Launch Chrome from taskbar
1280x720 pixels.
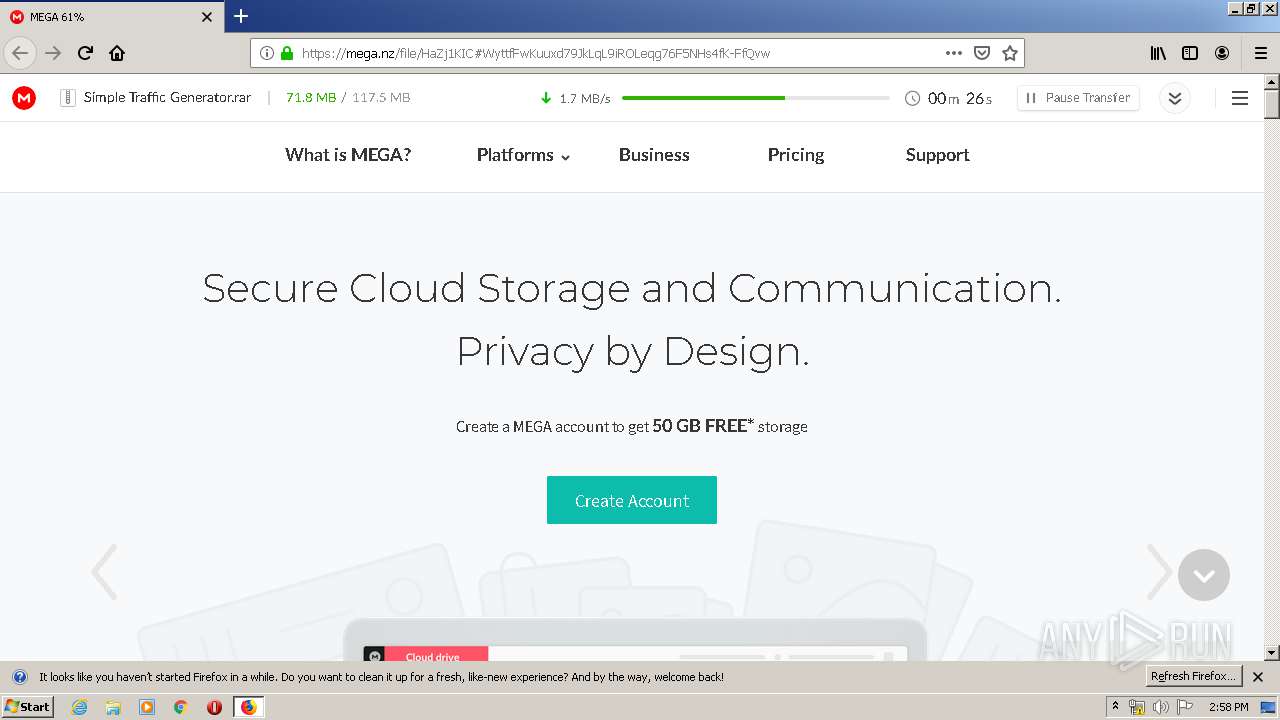pyautogui.click(x=181, y=707)
